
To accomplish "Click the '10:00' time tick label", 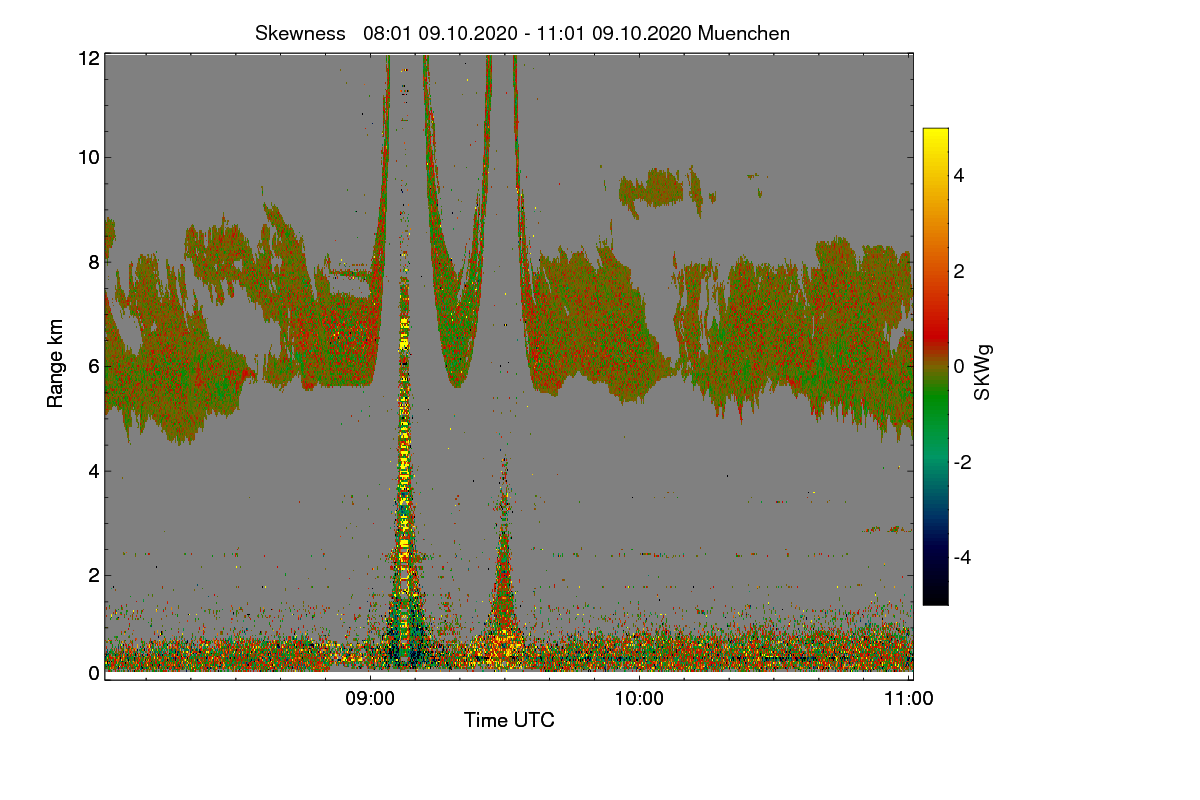I will coord(639,700).
